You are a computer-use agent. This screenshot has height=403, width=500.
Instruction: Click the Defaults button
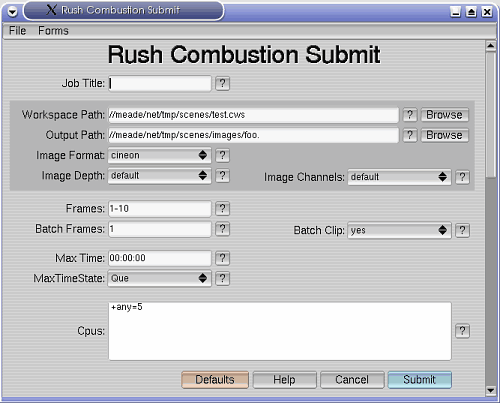(x=215, y=380)
